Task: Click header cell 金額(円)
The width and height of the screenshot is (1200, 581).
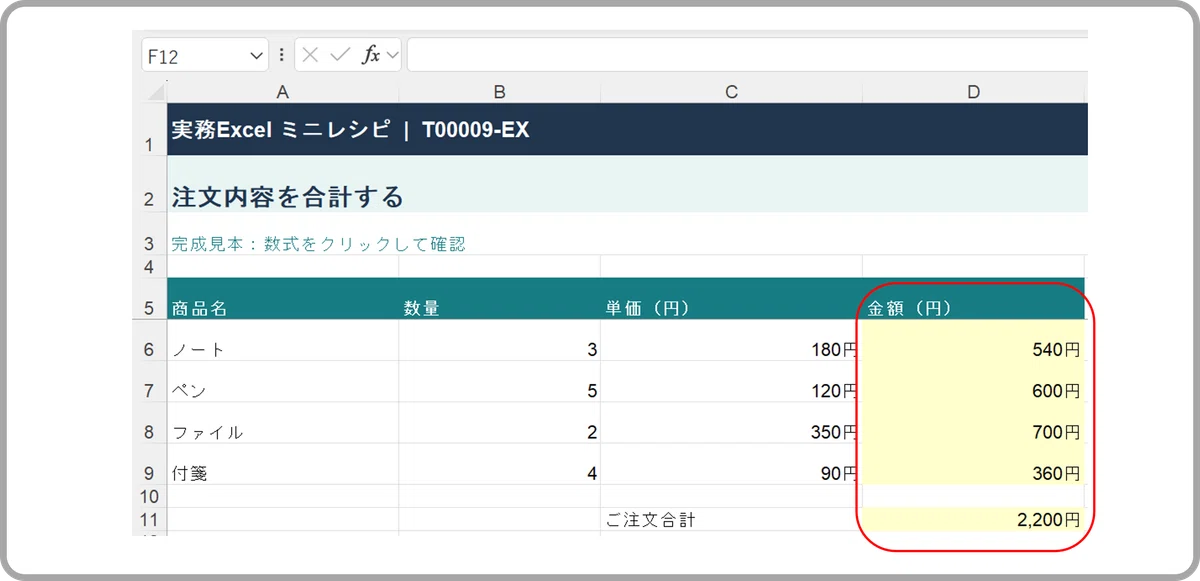Action: 973,298
